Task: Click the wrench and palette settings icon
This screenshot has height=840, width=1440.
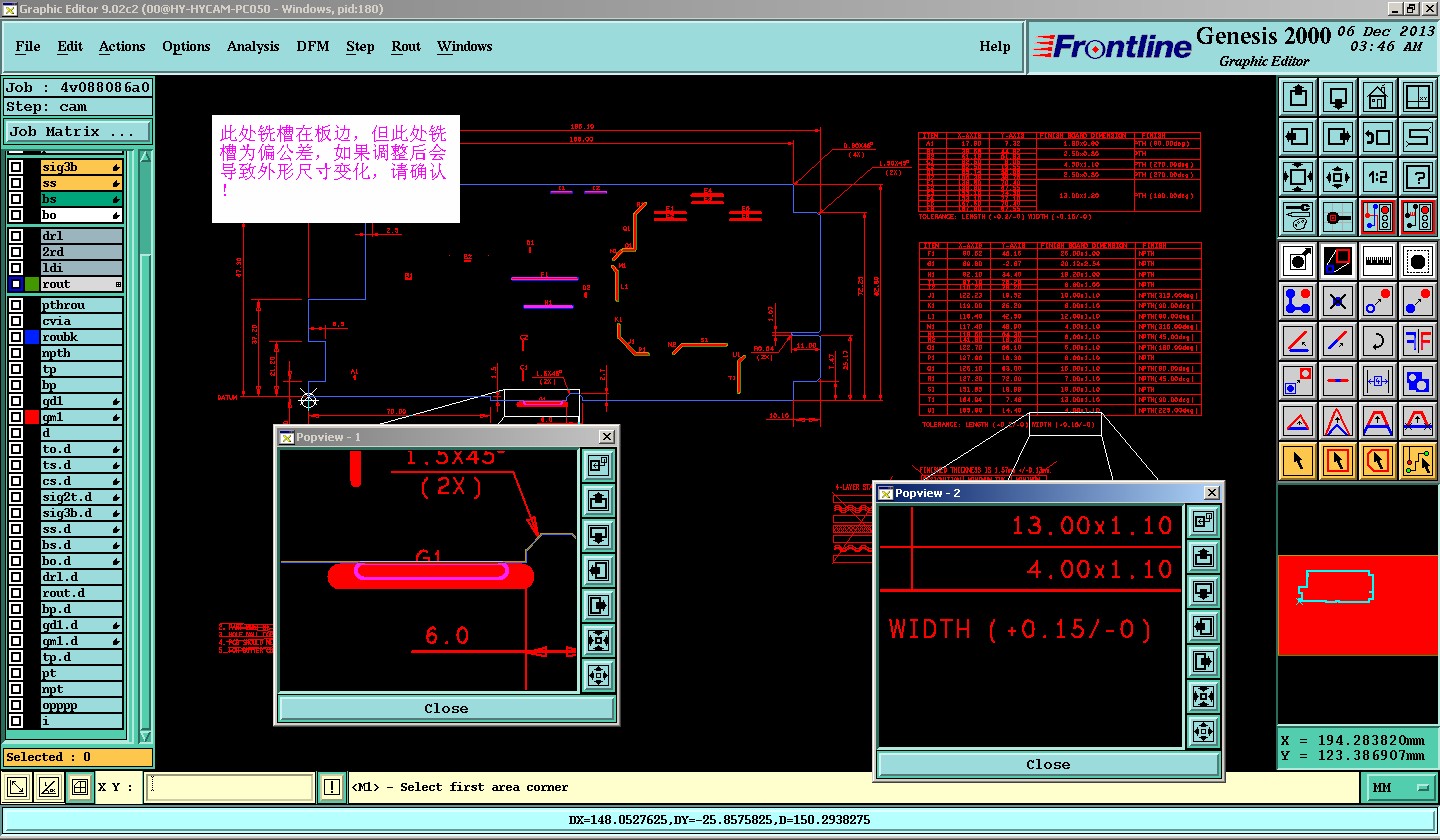Action: [x=1298, y=216]
